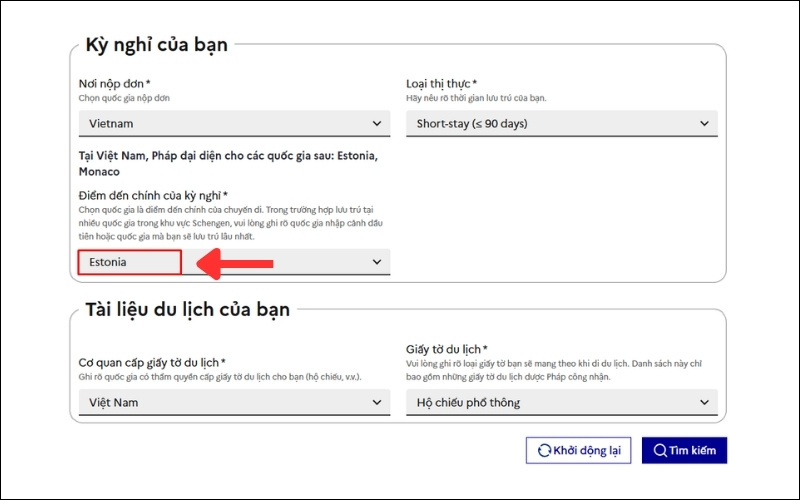Click the refresh icon in Khởi động lại
The image size is (800, 500).
pos(544,451)
